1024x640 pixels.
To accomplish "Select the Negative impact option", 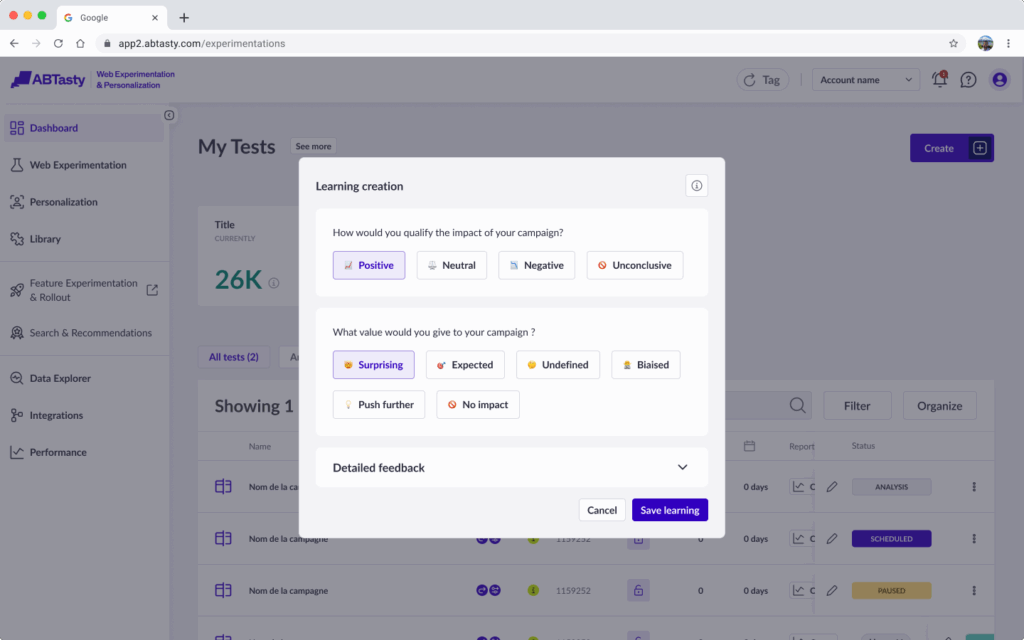I will [x=536, y=265].
